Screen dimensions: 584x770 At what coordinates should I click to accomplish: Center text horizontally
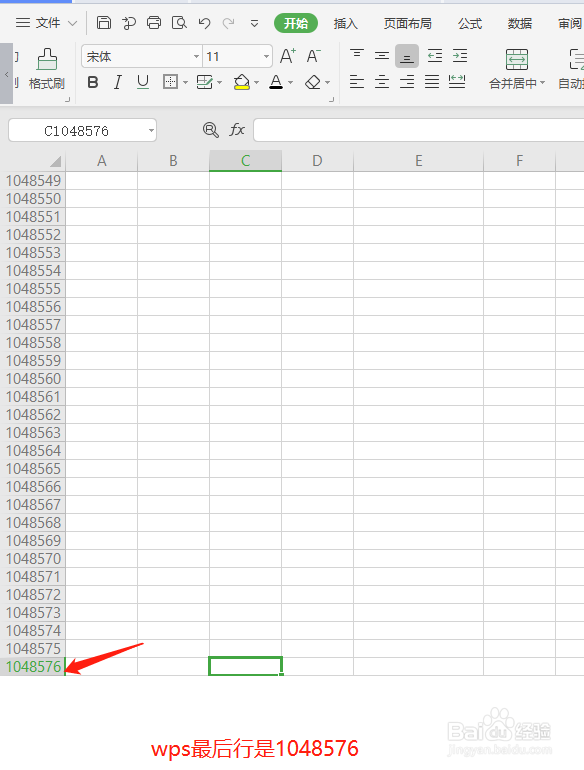point(382,82)
